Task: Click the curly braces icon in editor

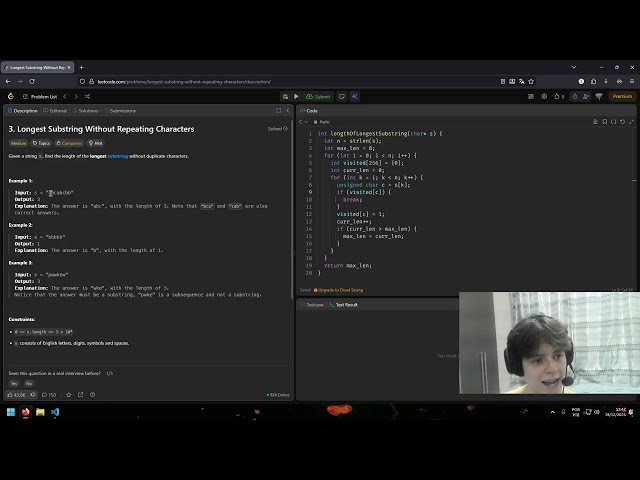Action: (613, 122)
